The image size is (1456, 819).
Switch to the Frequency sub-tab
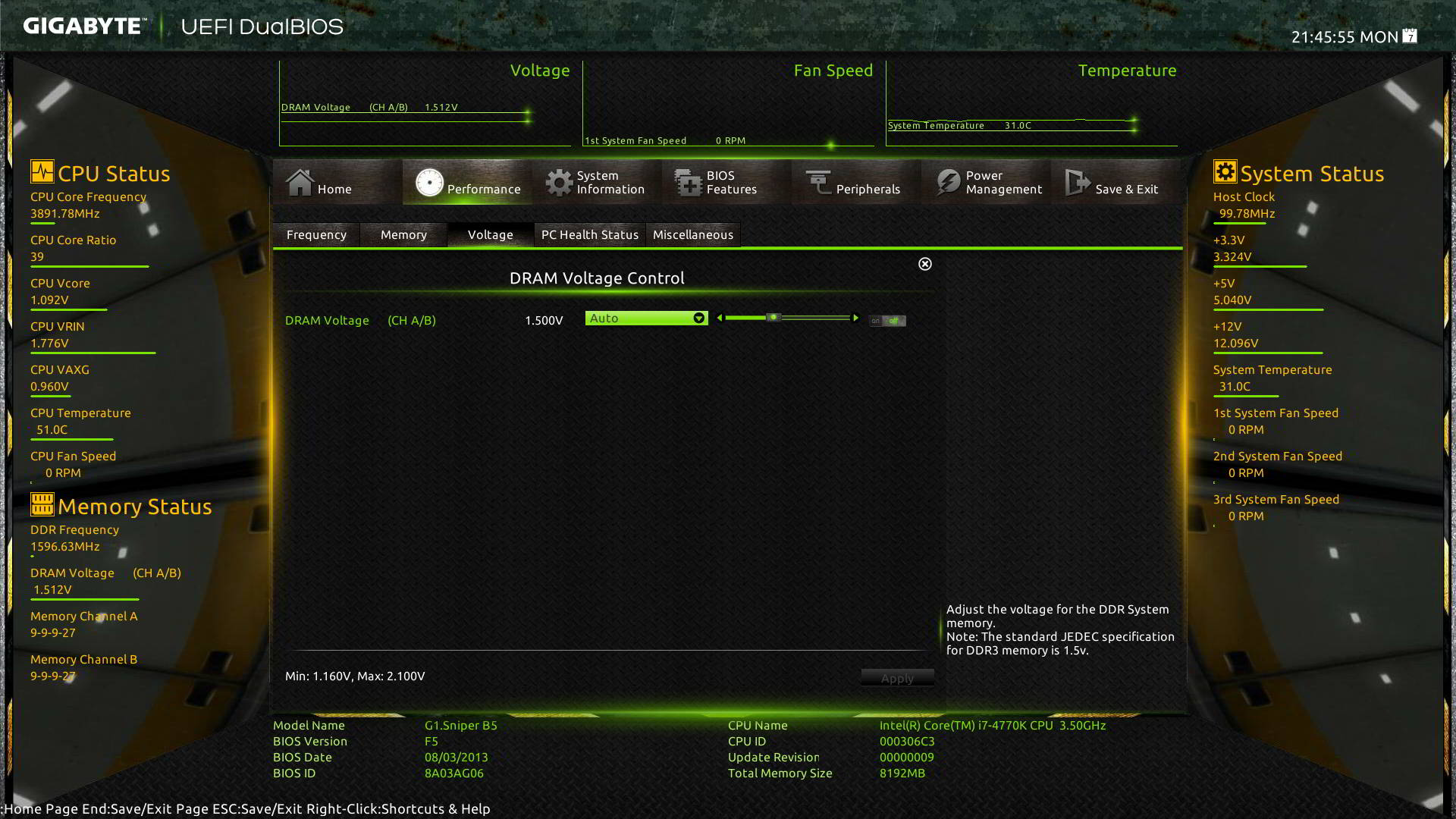click(x=316, y=235)
